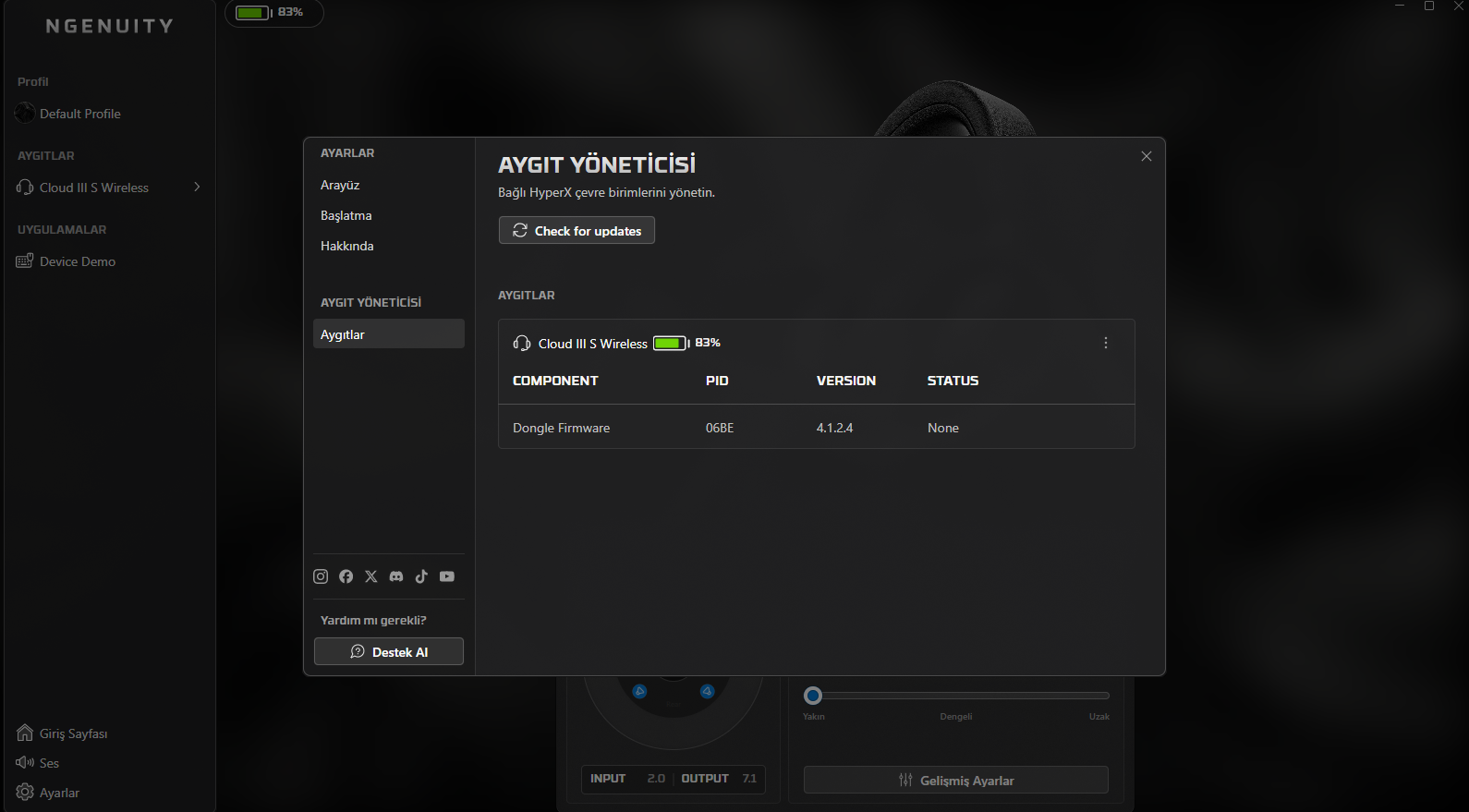
Task: Click the STATUS column header
Action: pos(953,381)
